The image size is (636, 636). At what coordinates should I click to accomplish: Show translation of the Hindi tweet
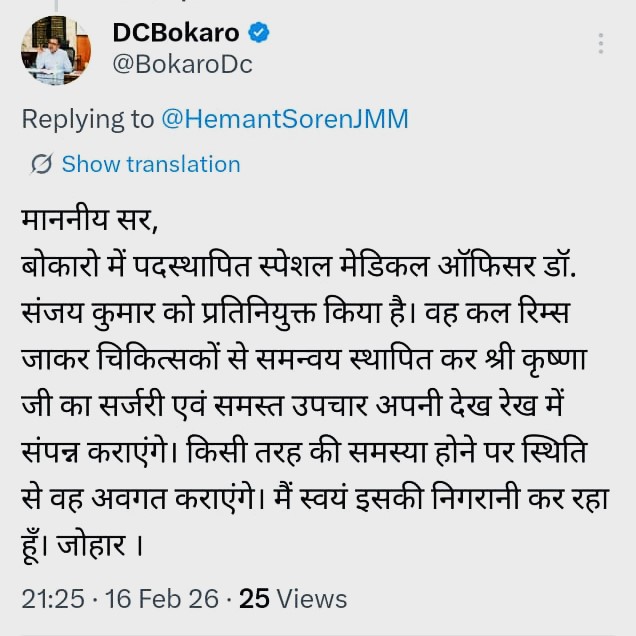pyautogui.click(x=151, y=164)
